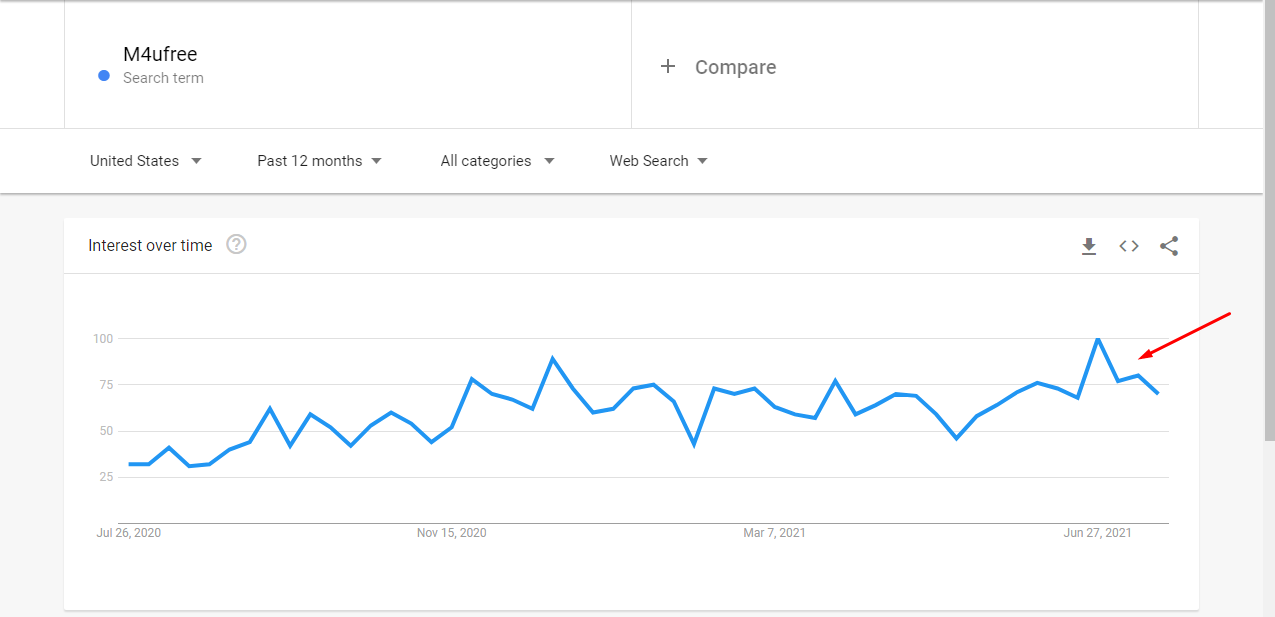
Task: Share the Interest over time chart
Action: (1169, 246)
